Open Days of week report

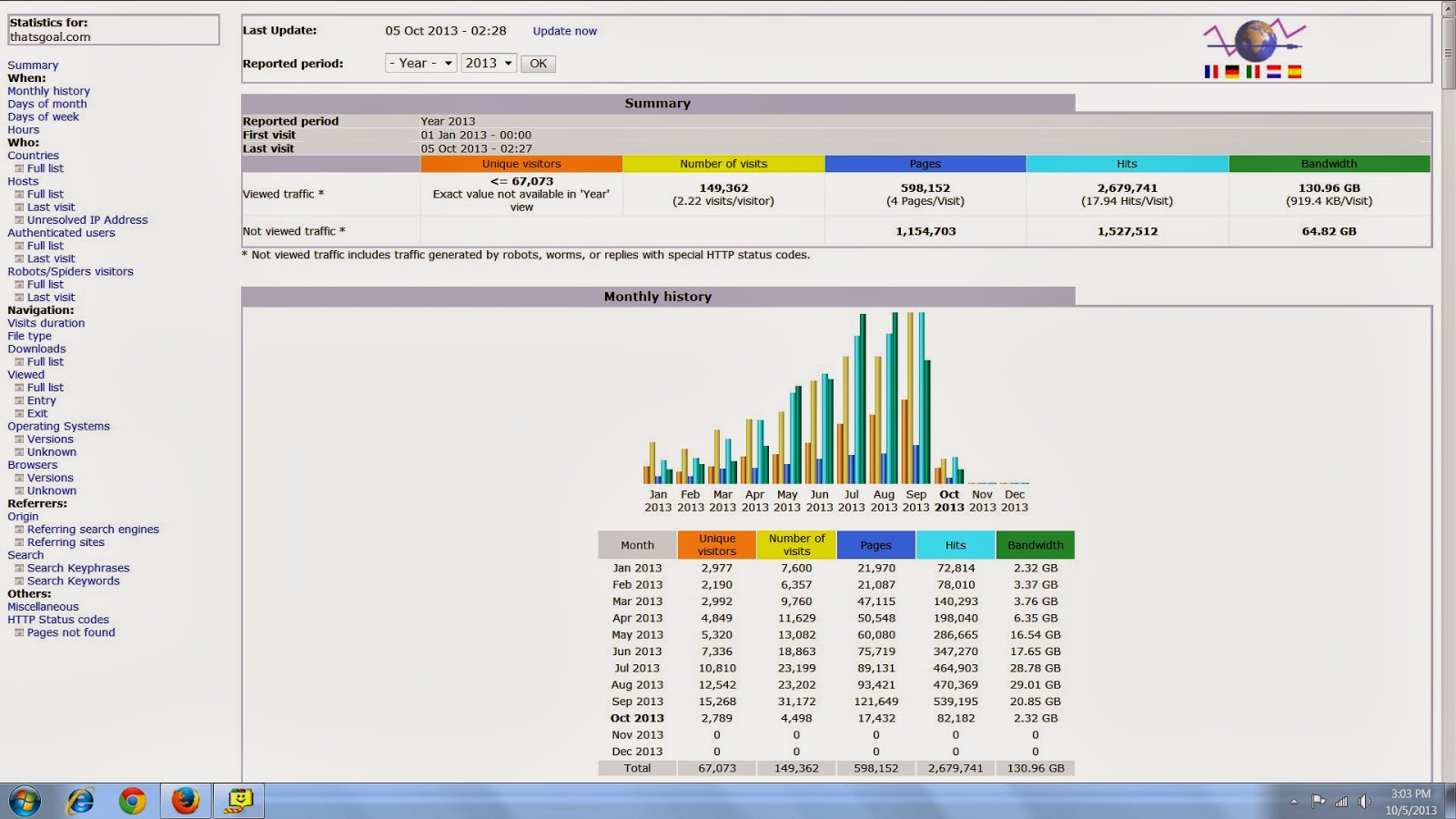(44, 116)
